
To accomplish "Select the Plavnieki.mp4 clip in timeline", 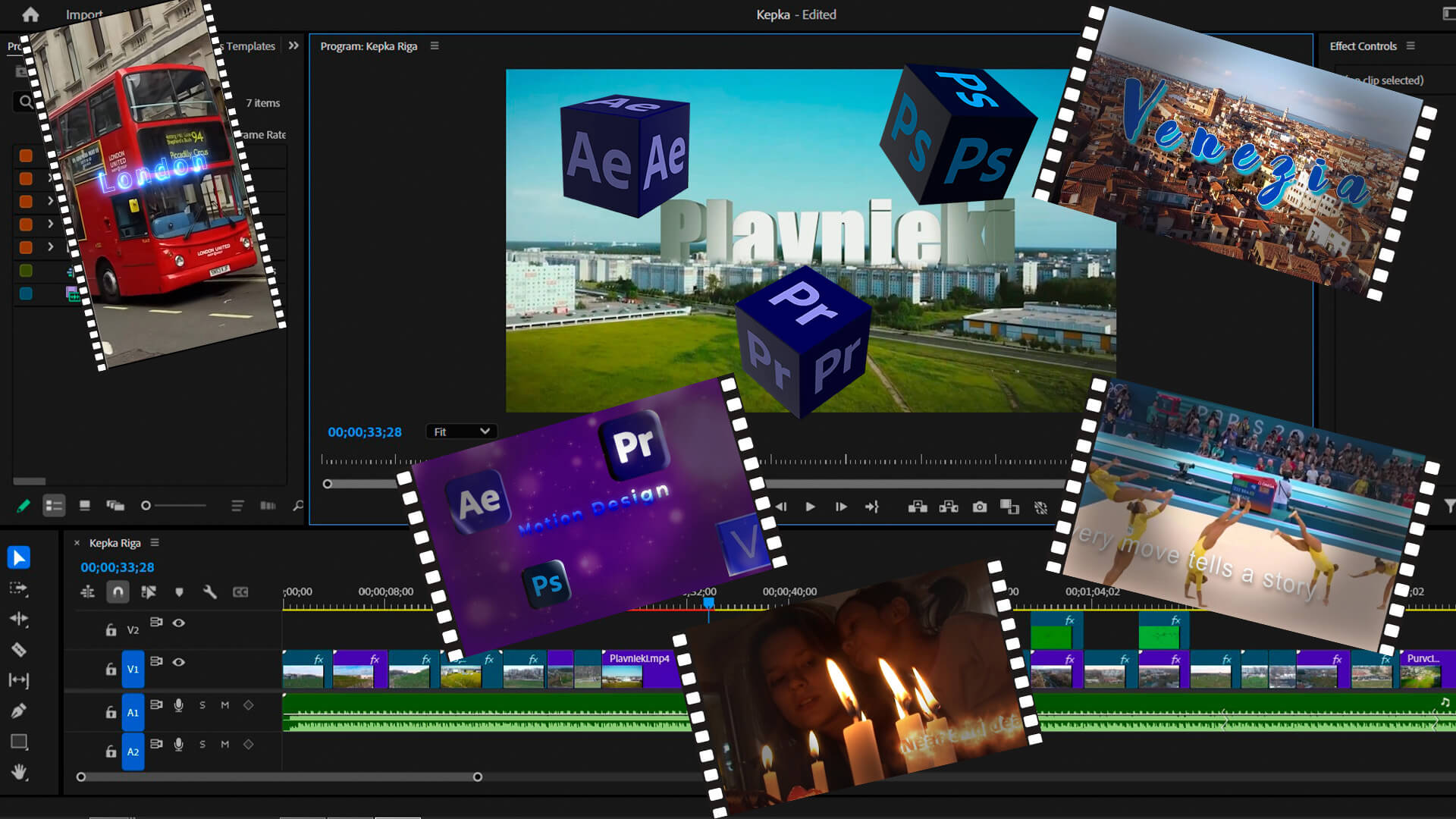I will [639, 670].
